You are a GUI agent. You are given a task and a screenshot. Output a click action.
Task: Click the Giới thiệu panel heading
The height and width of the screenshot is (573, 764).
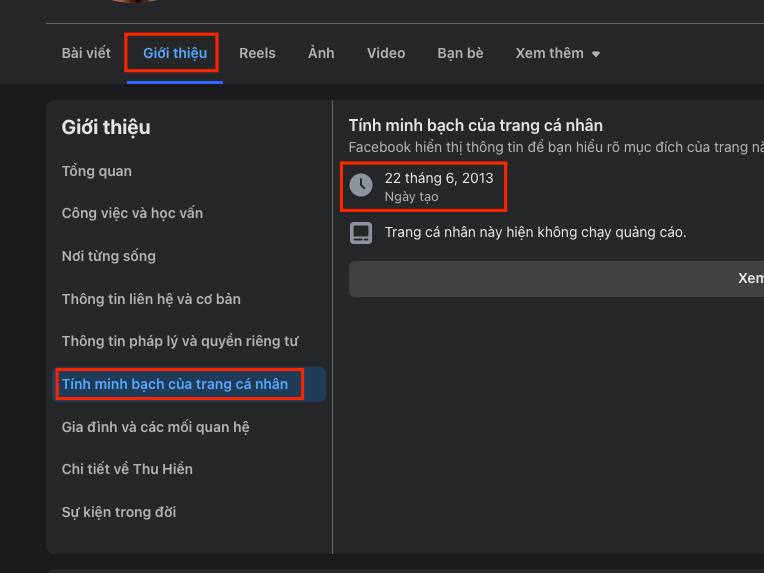click(106, 127)
